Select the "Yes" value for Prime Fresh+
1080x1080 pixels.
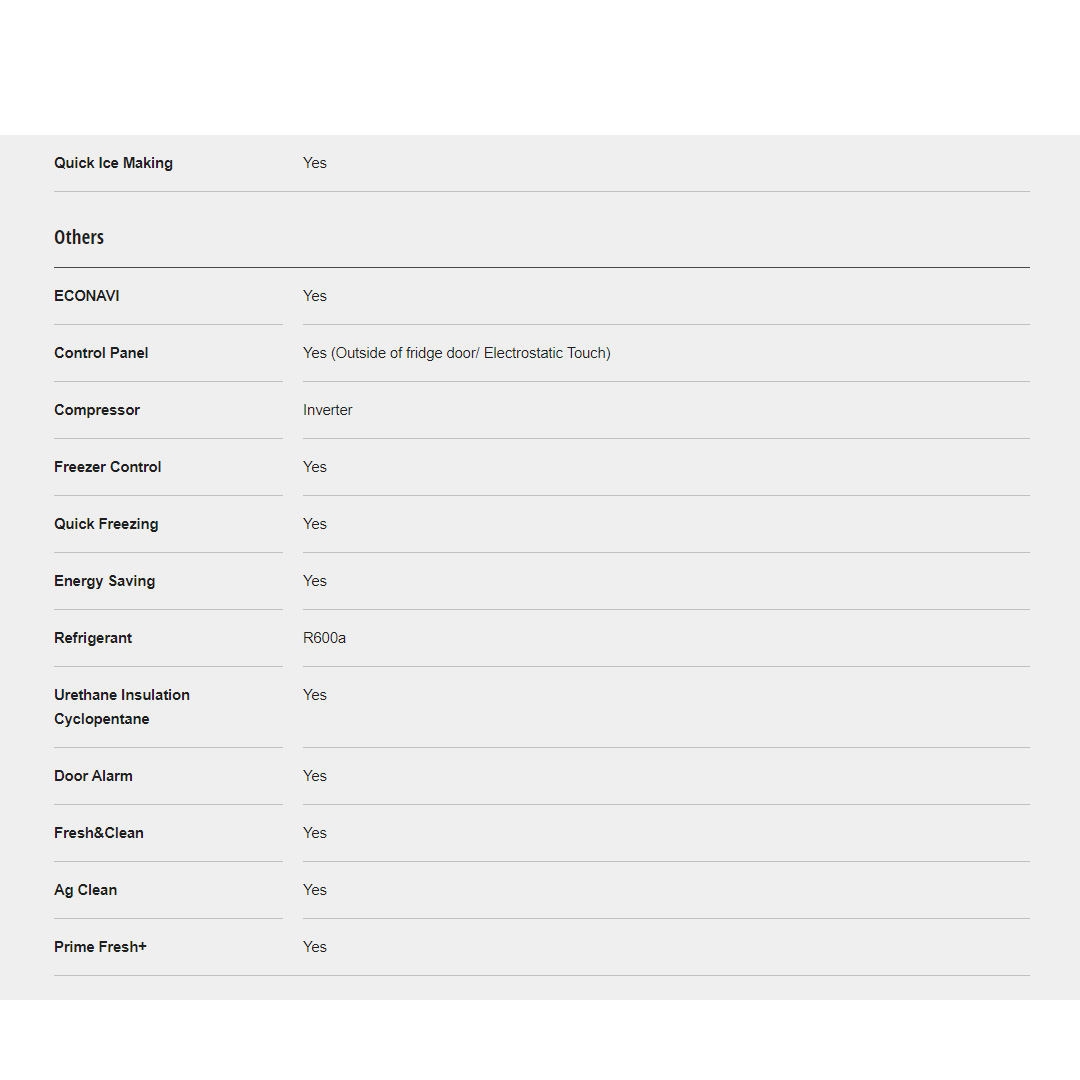pyautogui.click(x=315, y=947)
